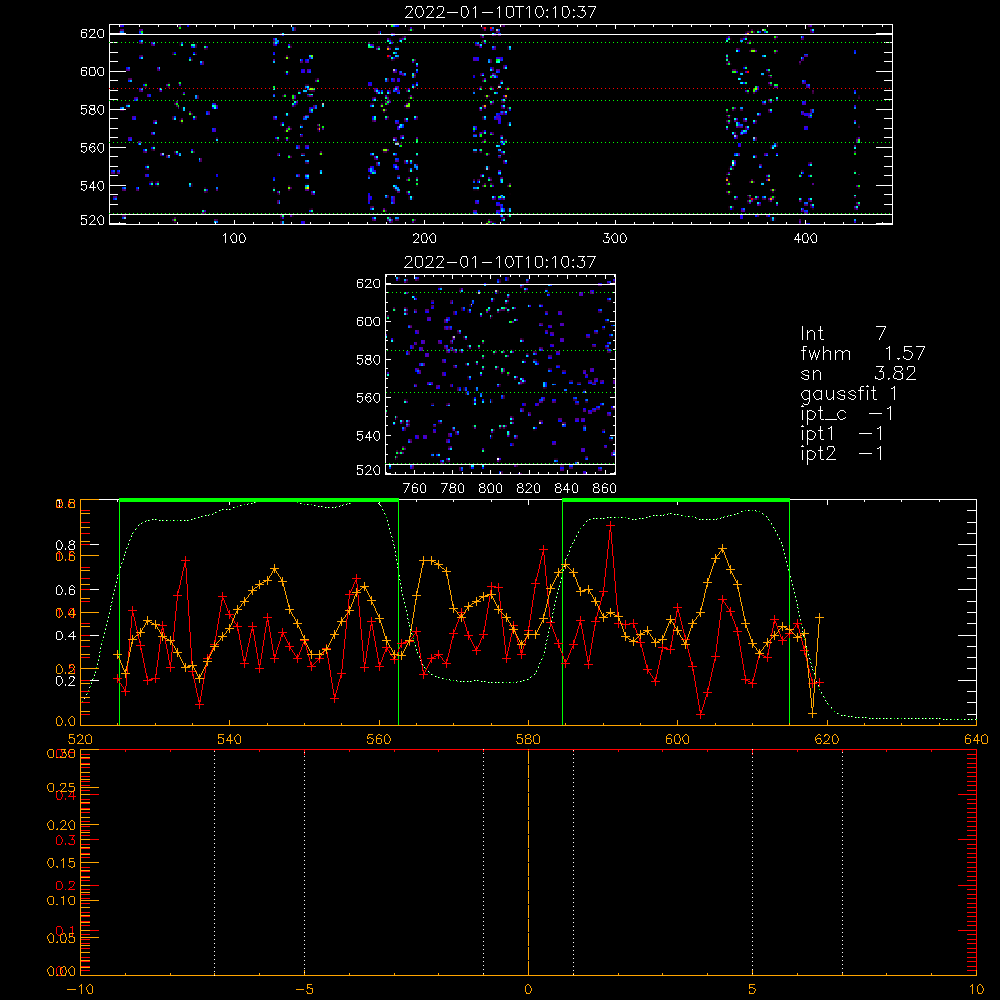Viewport: 1000px width, 1000px height.
Task: Click the orange 0.05 y-axis label
Action: 61,939
